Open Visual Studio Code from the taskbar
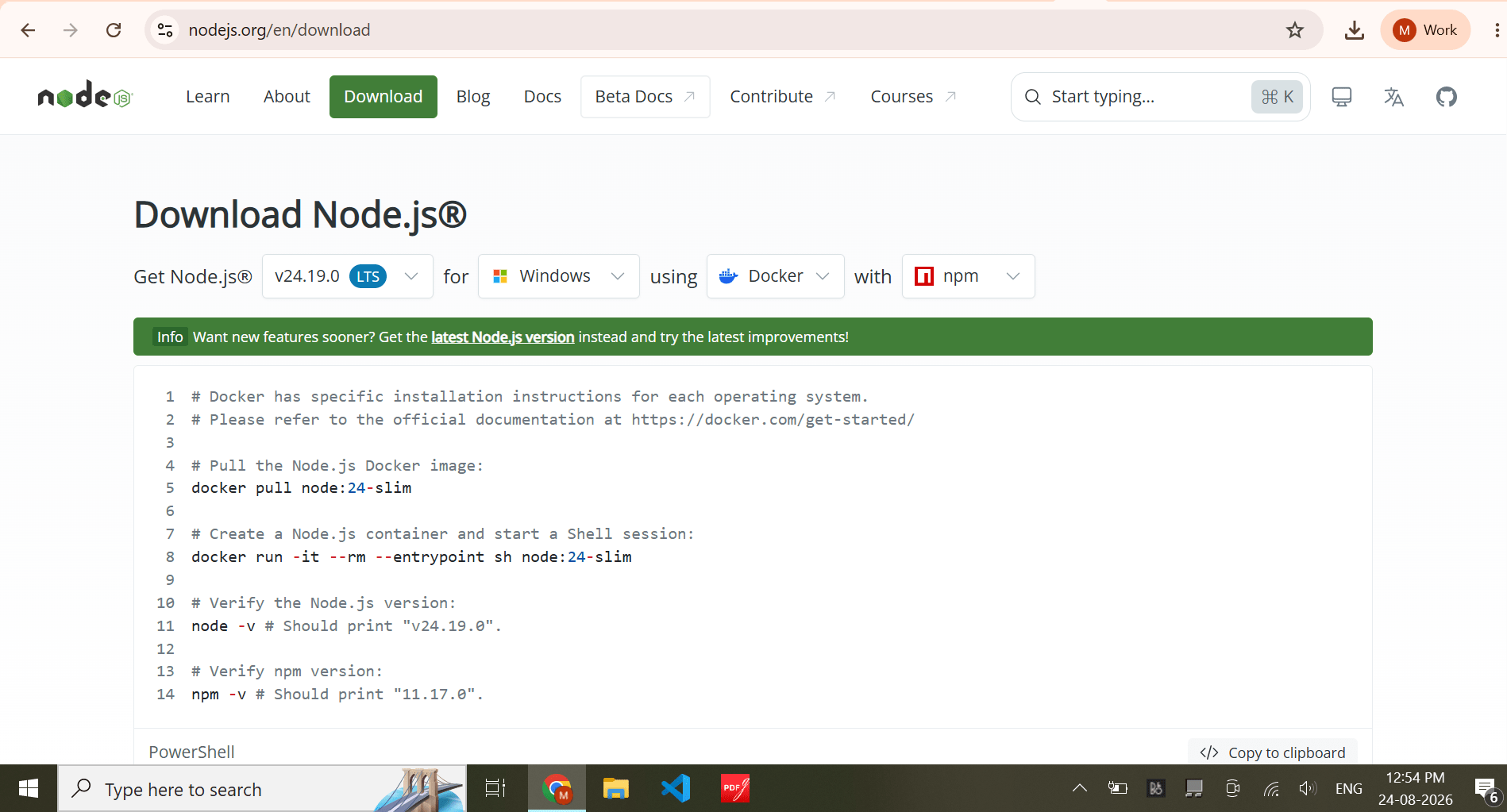This screenshot has height=812, width=1507. click(676, 789)
